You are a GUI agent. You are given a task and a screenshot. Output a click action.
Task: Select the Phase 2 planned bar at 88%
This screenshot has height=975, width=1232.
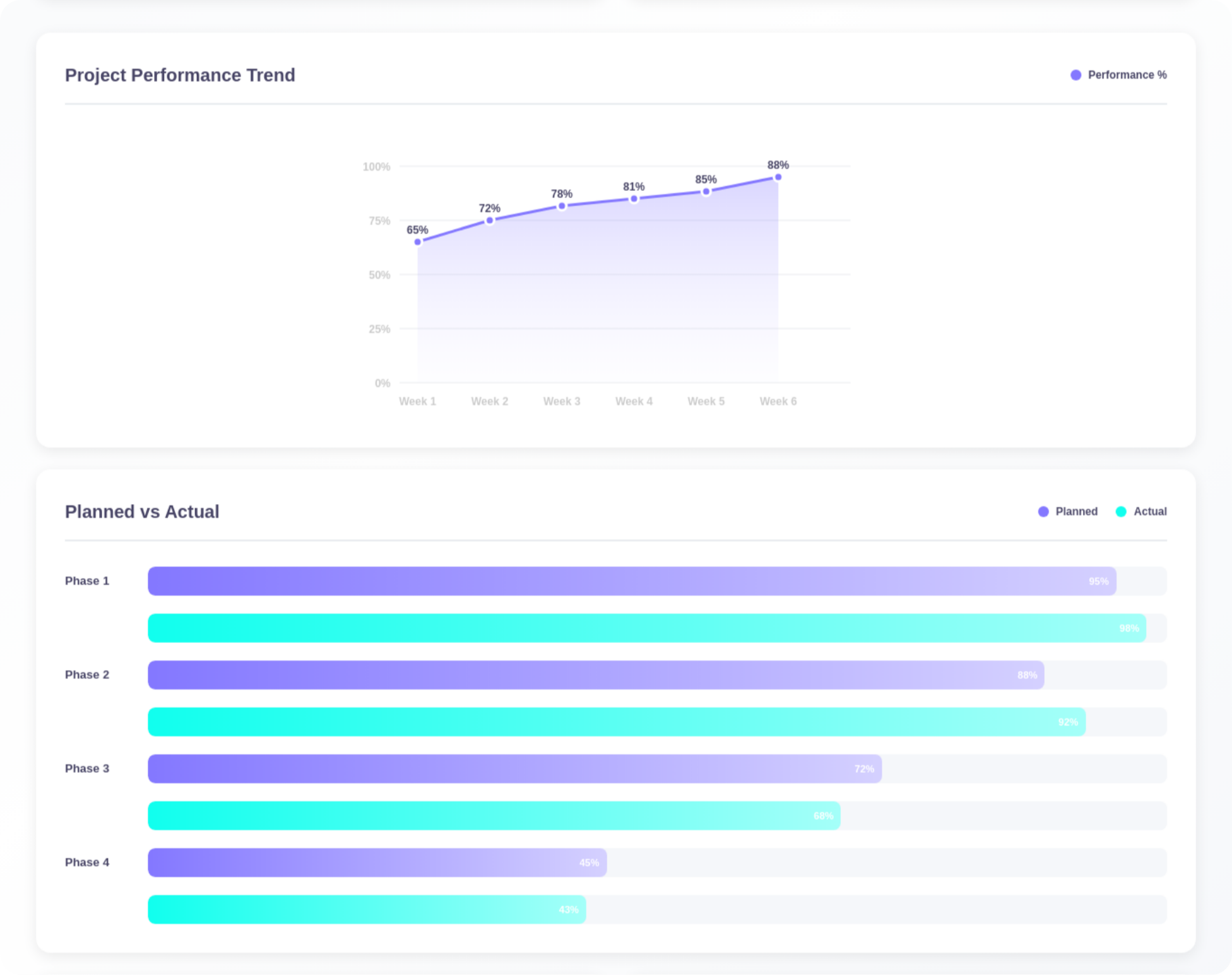tap(596, 675)
